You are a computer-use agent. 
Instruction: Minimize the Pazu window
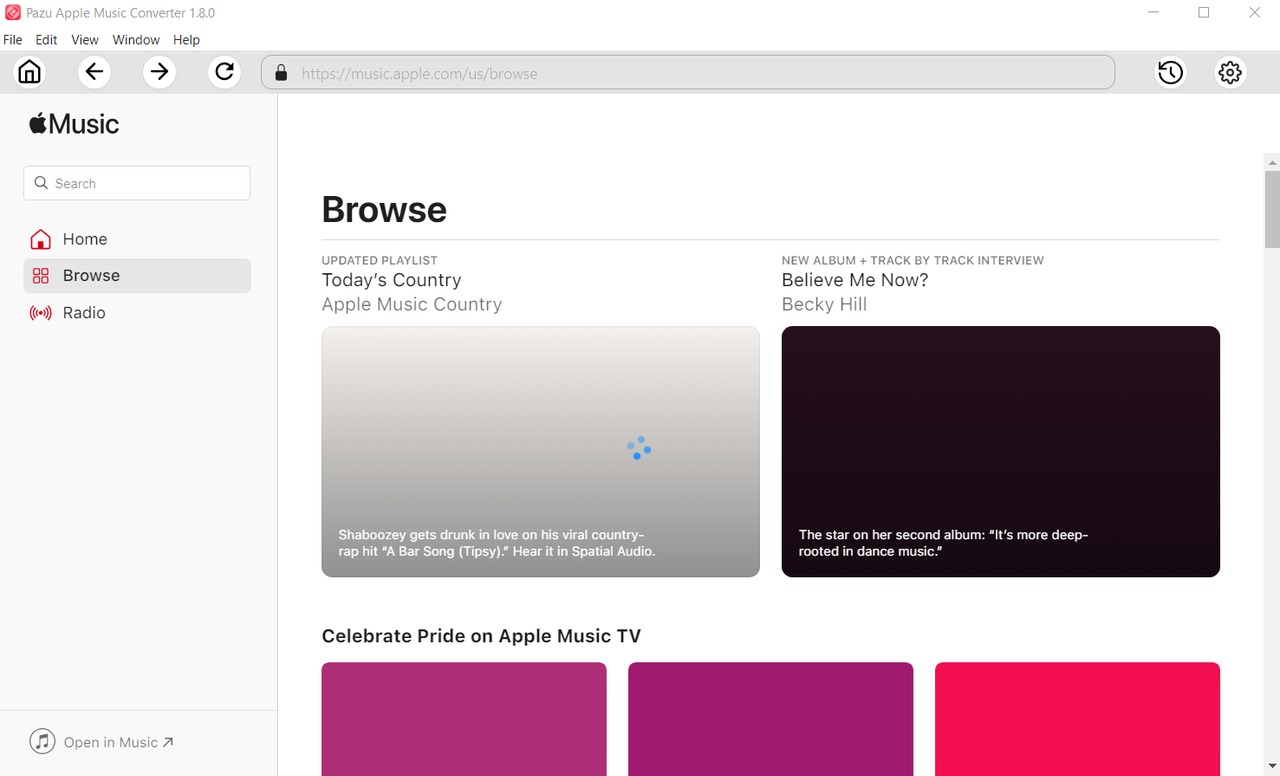pyautogui.click(x=1154, y=13)
